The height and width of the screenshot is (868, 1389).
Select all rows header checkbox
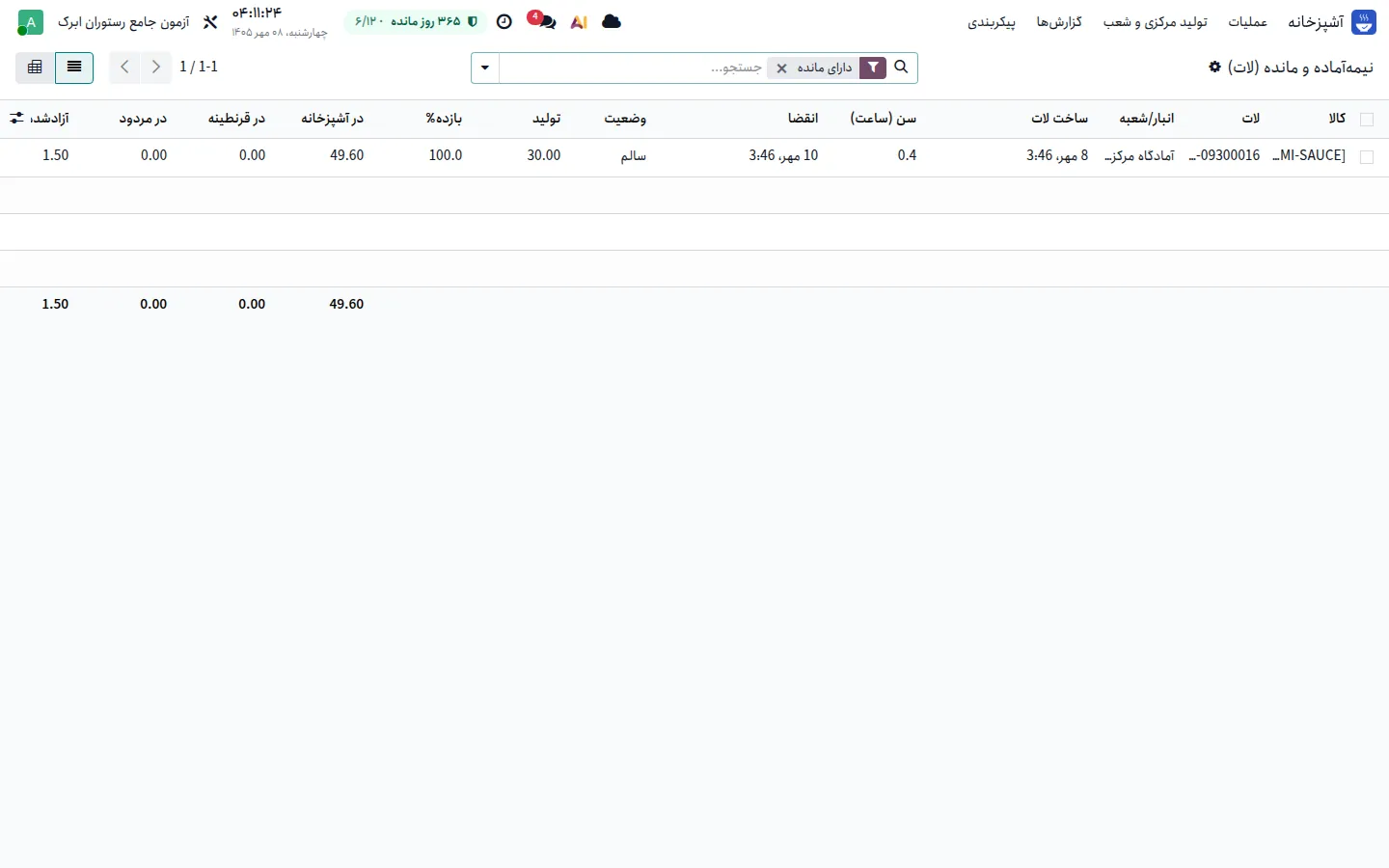click(1366, 120)
